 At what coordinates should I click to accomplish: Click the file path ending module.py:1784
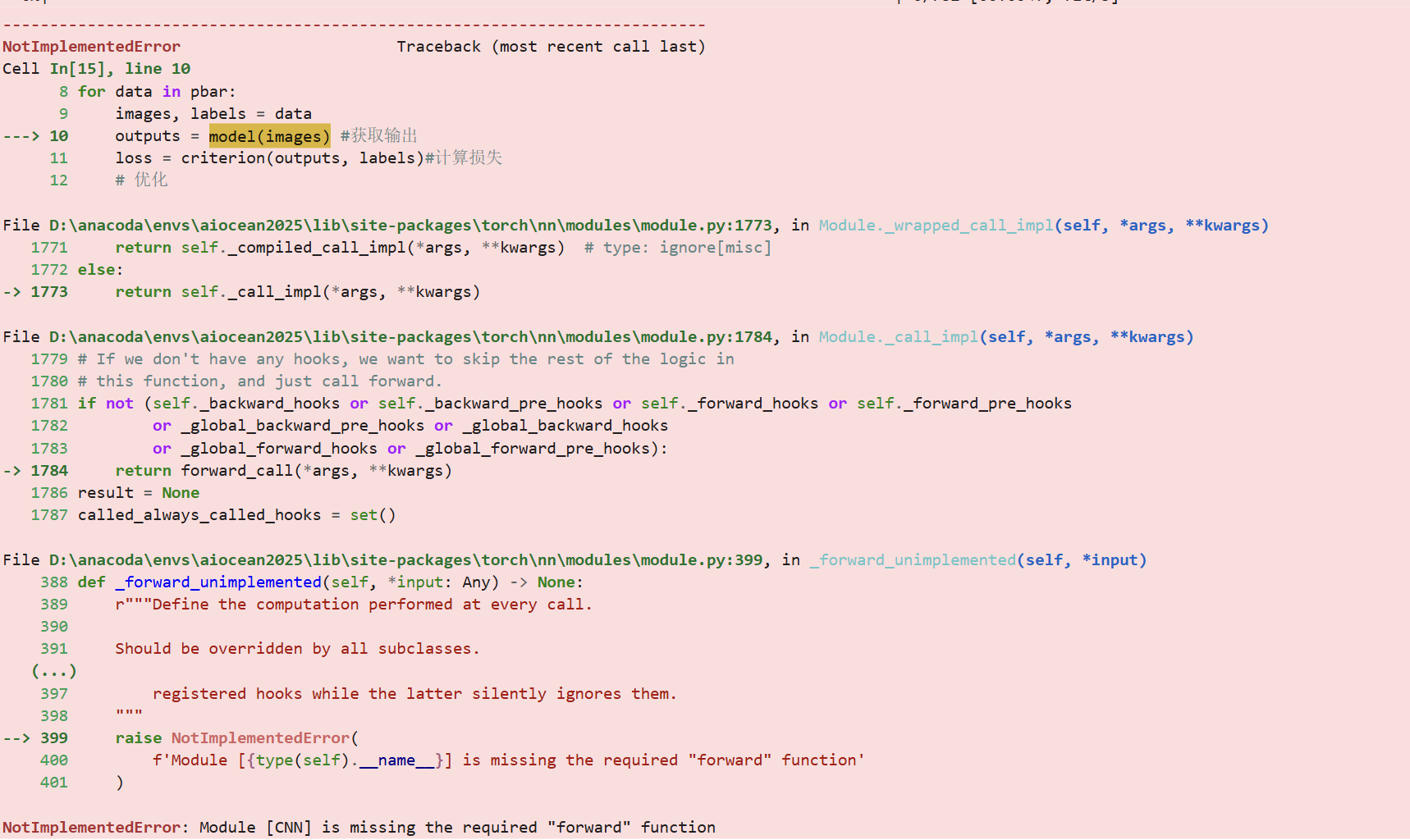pyautogui.click(x=410, y=337)
